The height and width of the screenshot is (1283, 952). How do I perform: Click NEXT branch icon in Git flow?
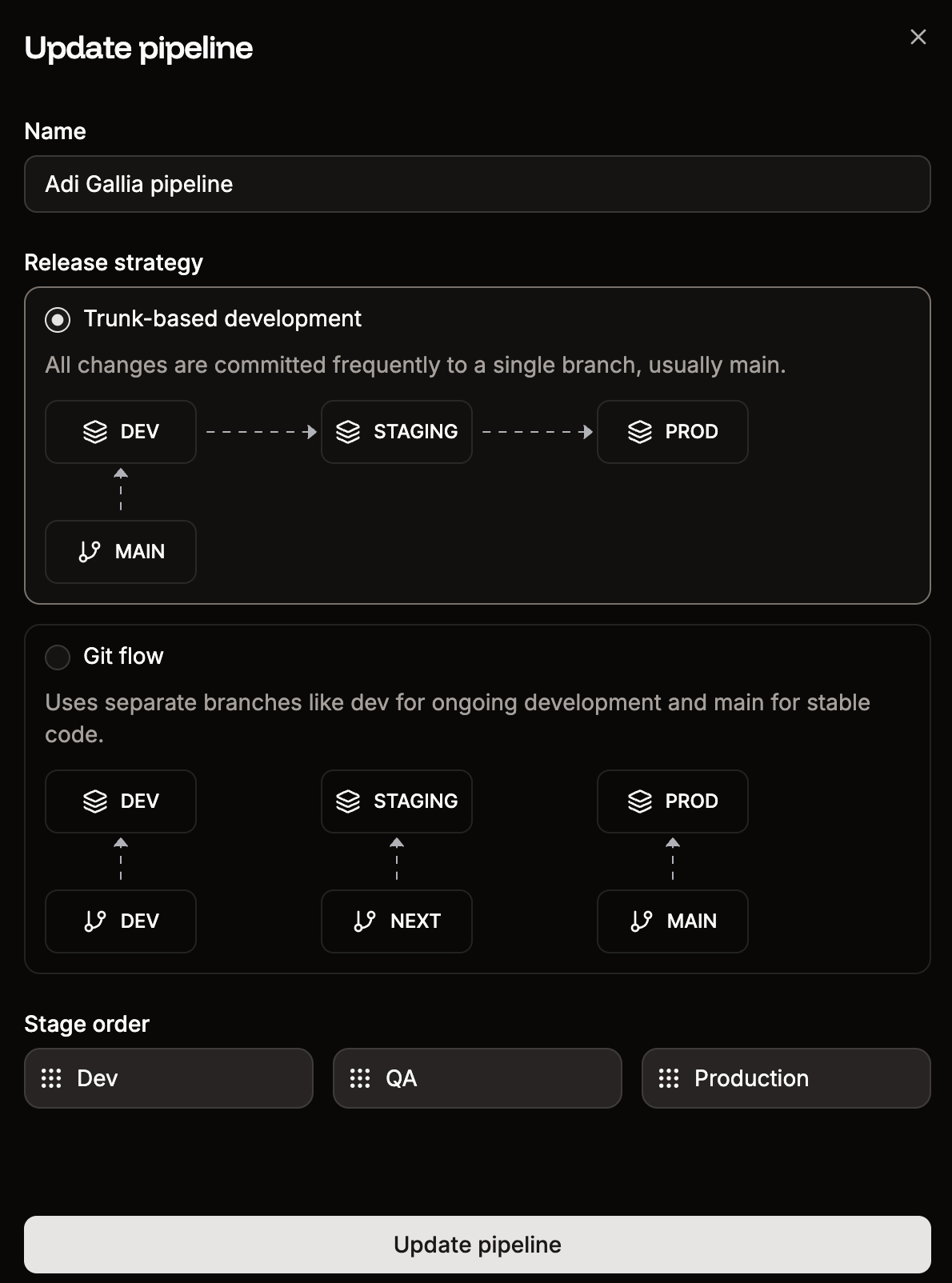click(x=365, y=921)
